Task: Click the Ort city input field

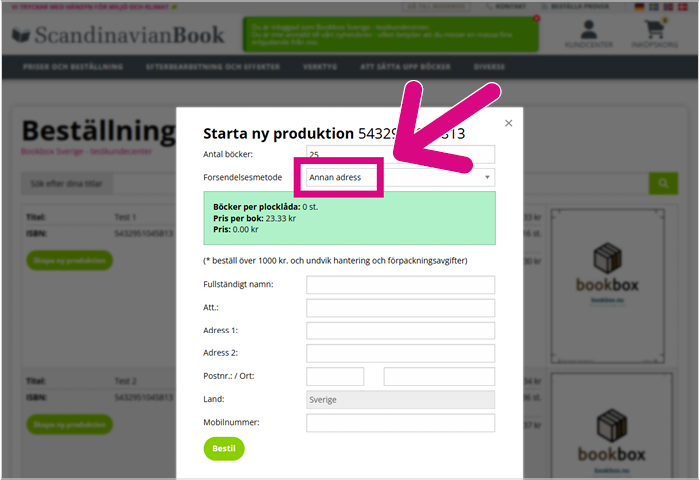Action: (439, 376)
